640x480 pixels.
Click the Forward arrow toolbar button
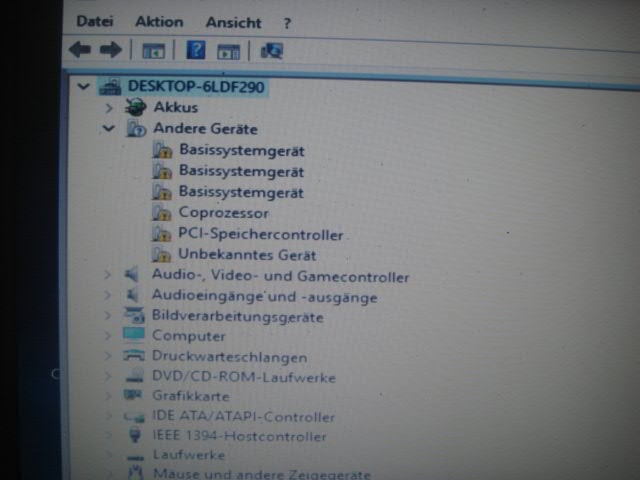[x=111, y=50]
